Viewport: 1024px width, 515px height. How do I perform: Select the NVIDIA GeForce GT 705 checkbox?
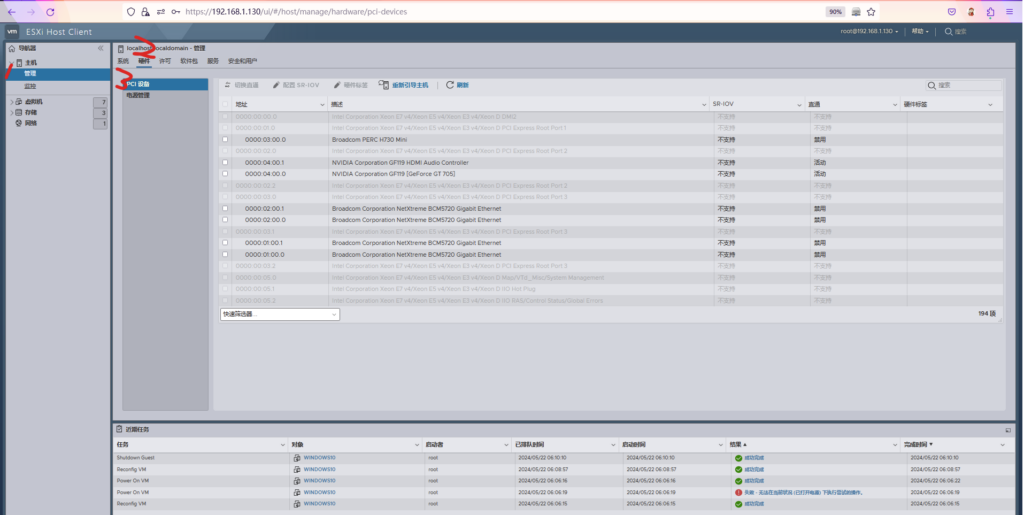point(225,174)
